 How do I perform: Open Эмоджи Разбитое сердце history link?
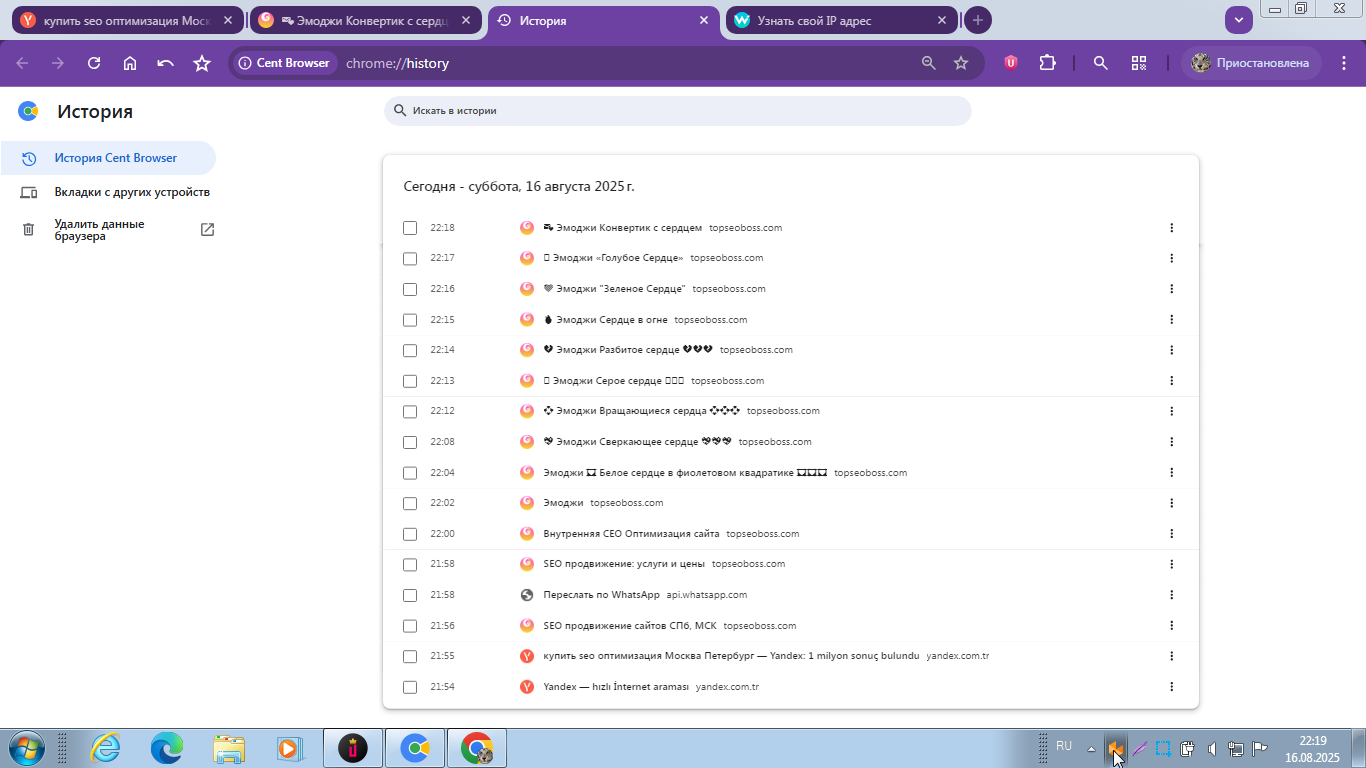pyautogui.click(x=628, y=350)
